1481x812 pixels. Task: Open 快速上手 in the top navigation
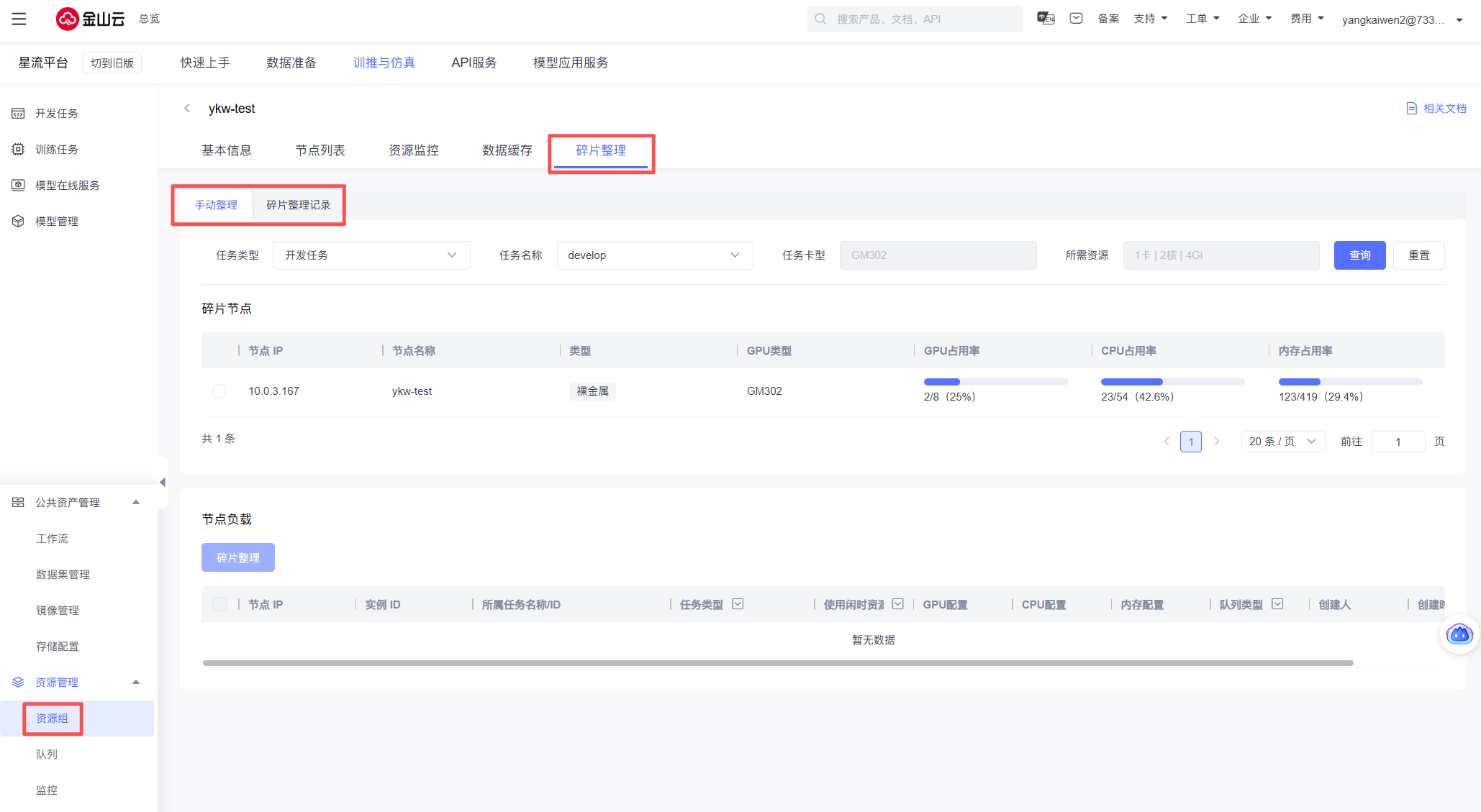[205, 63]
